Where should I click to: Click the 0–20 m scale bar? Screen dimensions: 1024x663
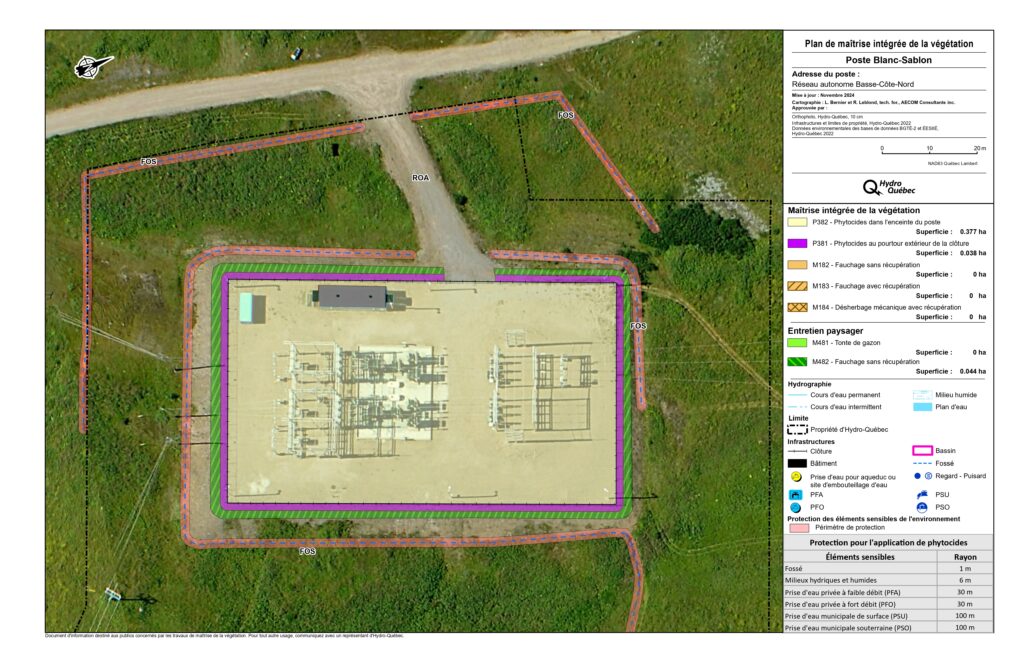930,153
